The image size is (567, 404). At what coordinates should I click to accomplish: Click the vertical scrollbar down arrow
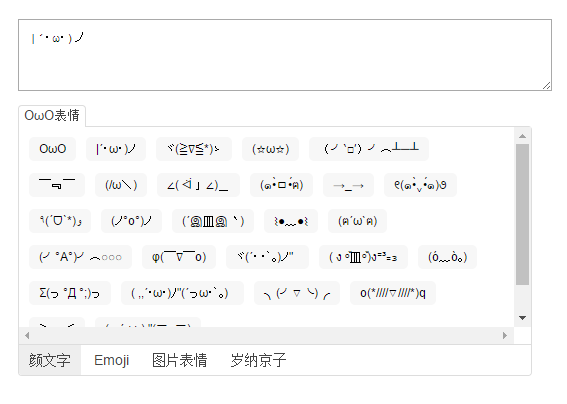click(522, 318)
